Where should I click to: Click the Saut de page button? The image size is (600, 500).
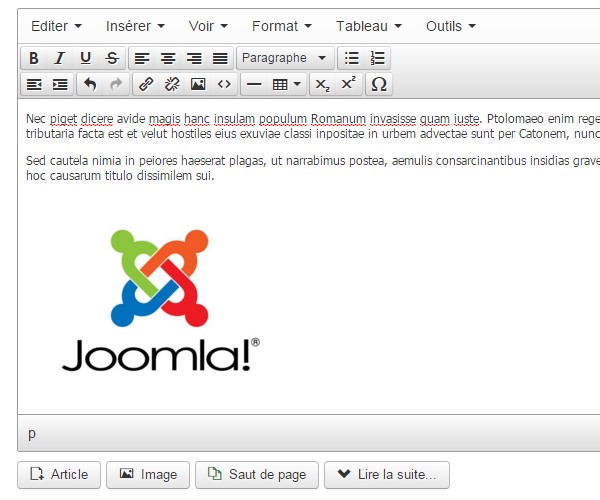point(257,475)
